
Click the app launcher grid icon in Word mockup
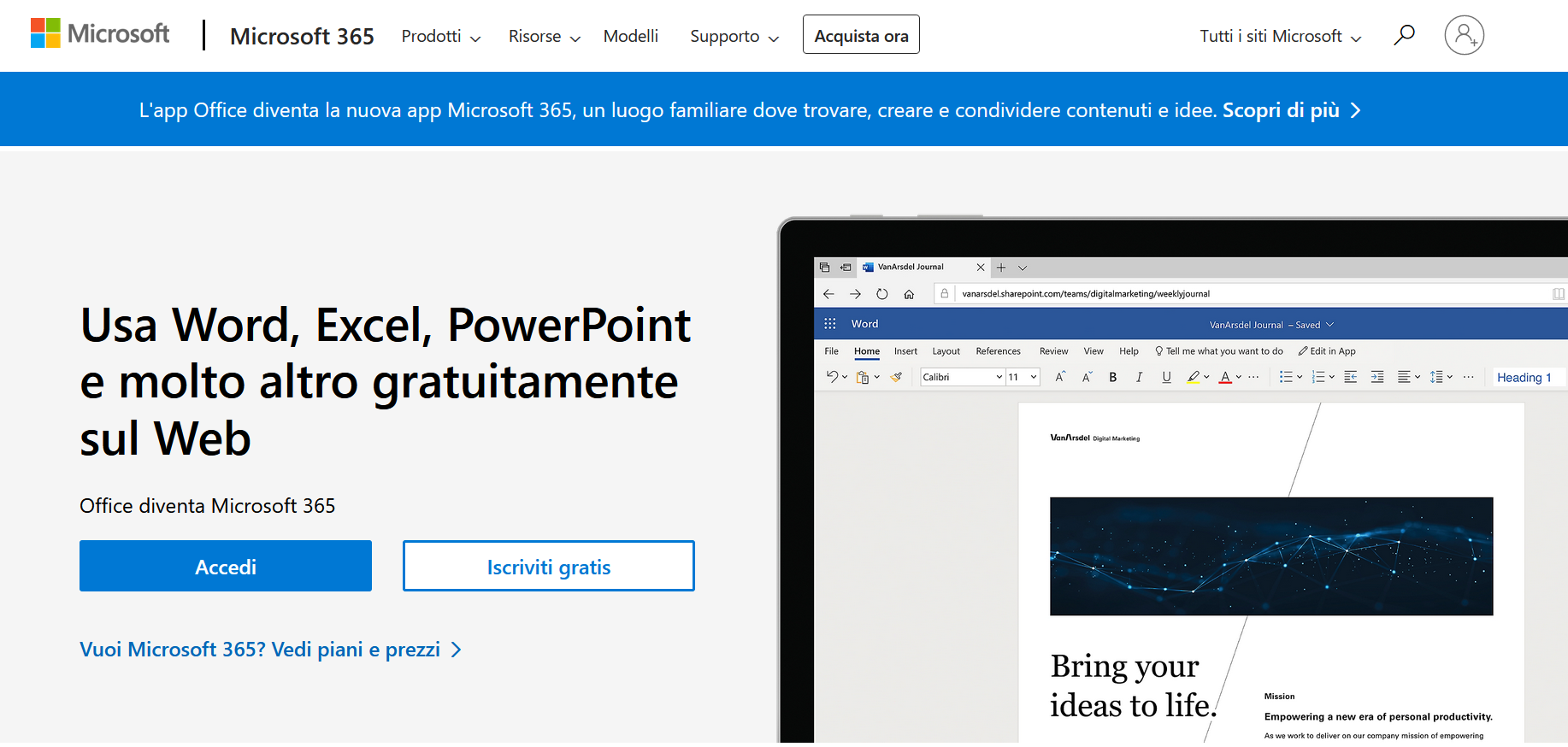tap(829, 324)
